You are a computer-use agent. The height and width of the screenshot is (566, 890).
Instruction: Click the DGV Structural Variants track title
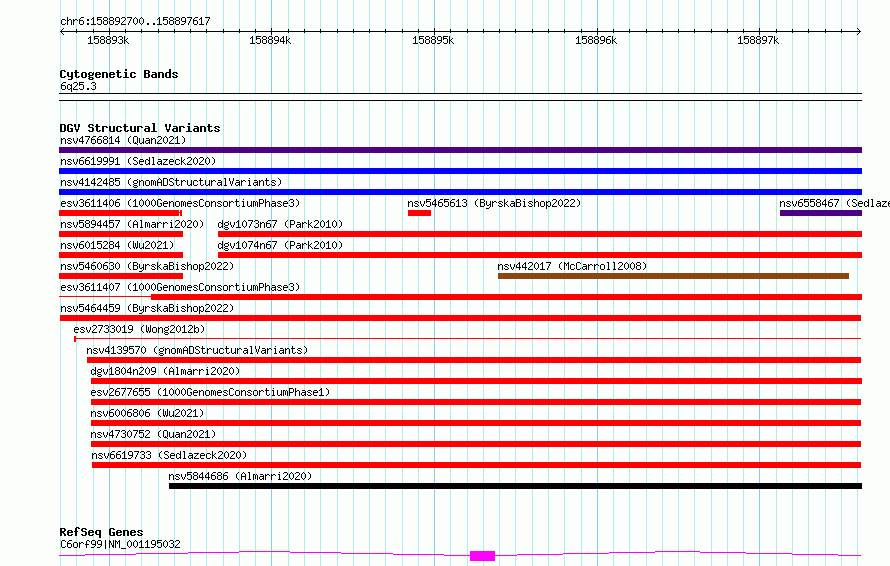pos(140,128)
